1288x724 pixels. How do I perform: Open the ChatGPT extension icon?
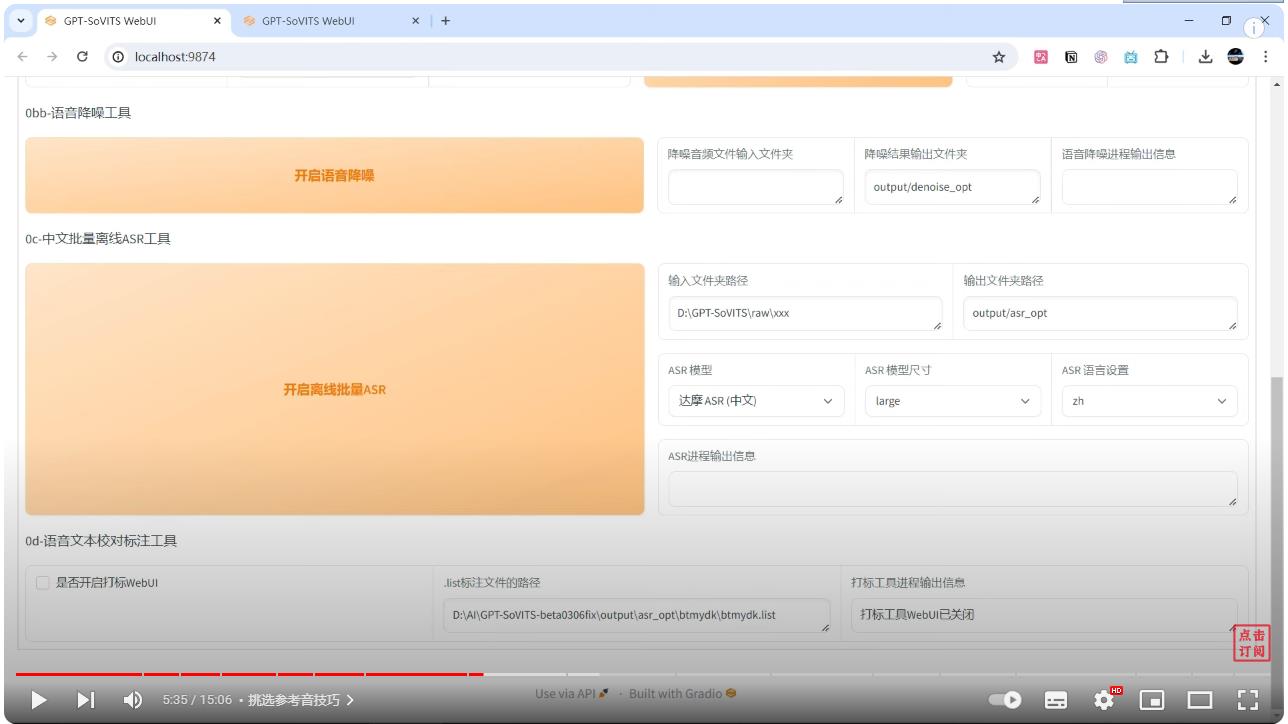coord(1100,57)
